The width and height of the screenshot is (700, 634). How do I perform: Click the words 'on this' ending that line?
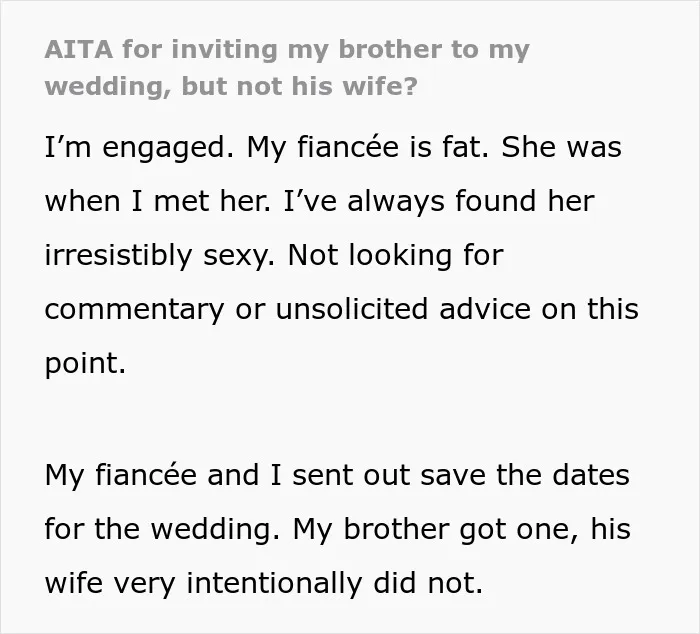click(590, 309)
